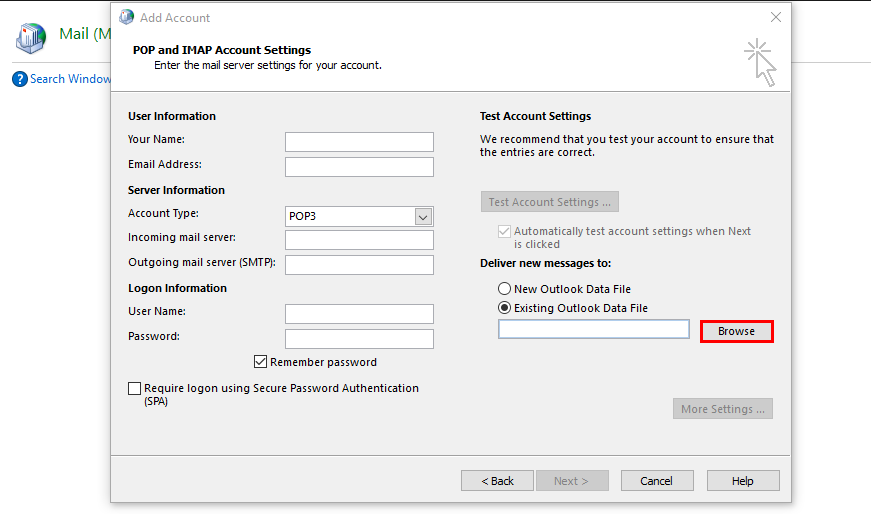
Task: Toggle Automatically test account settings checkbox
Action: click(504, 231)
